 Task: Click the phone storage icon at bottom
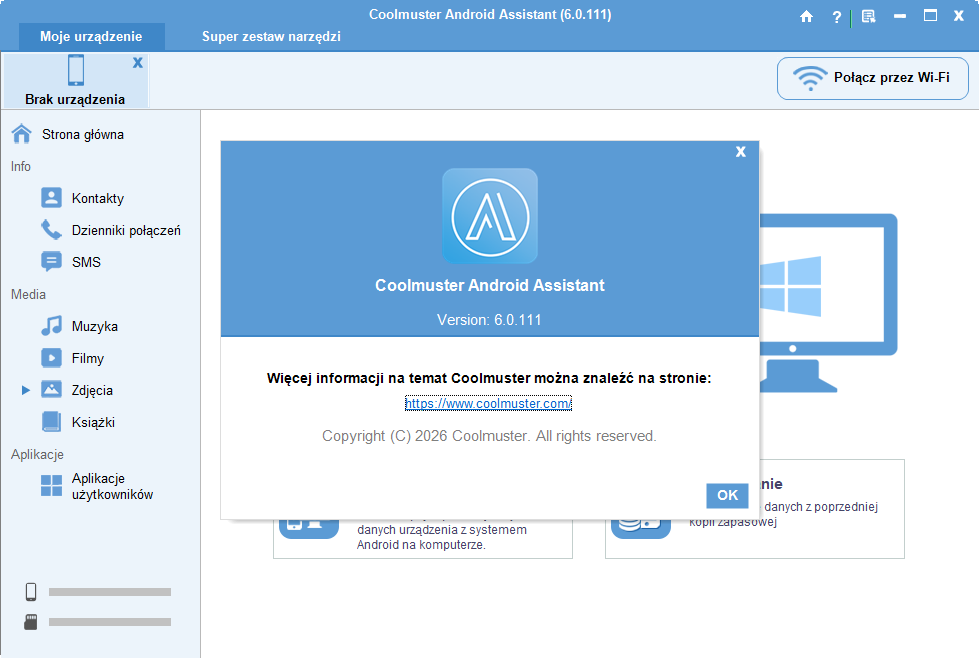tap(31, 592)
